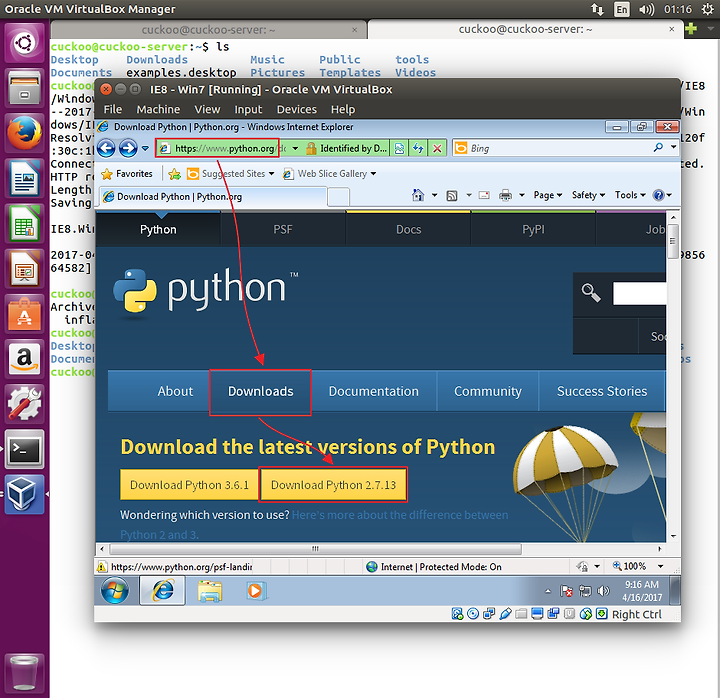Viewport: 720px width, 698px height.
Task: Click the PSF top navigation tab
Action: click(x=283, y=229)
